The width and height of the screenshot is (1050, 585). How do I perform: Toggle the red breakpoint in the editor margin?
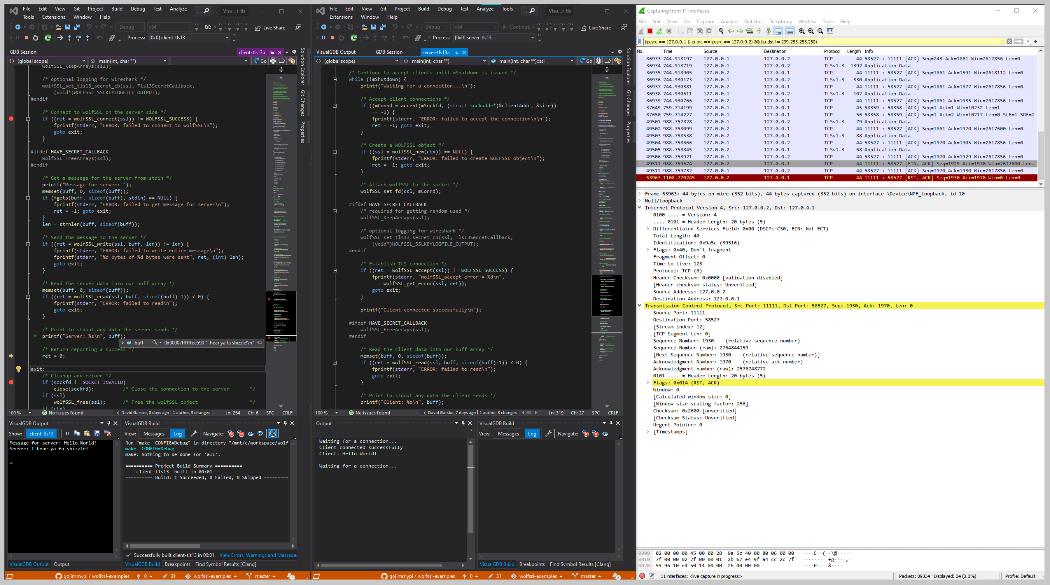pyautogui.click(x=9, y=120)
